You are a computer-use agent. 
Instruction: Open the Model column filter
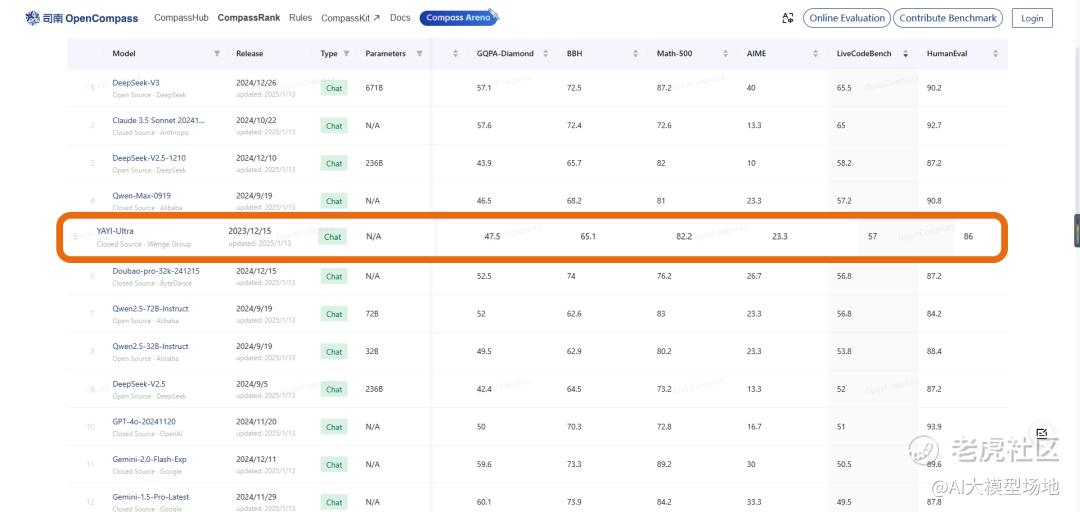click(x=217, y=53)
